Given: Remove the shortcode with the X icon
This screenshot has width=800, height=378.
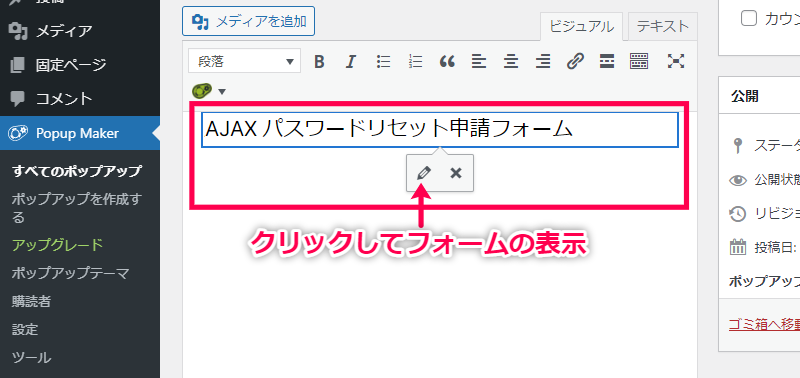Looking at the screenshot, I should [x=456, y=173].
